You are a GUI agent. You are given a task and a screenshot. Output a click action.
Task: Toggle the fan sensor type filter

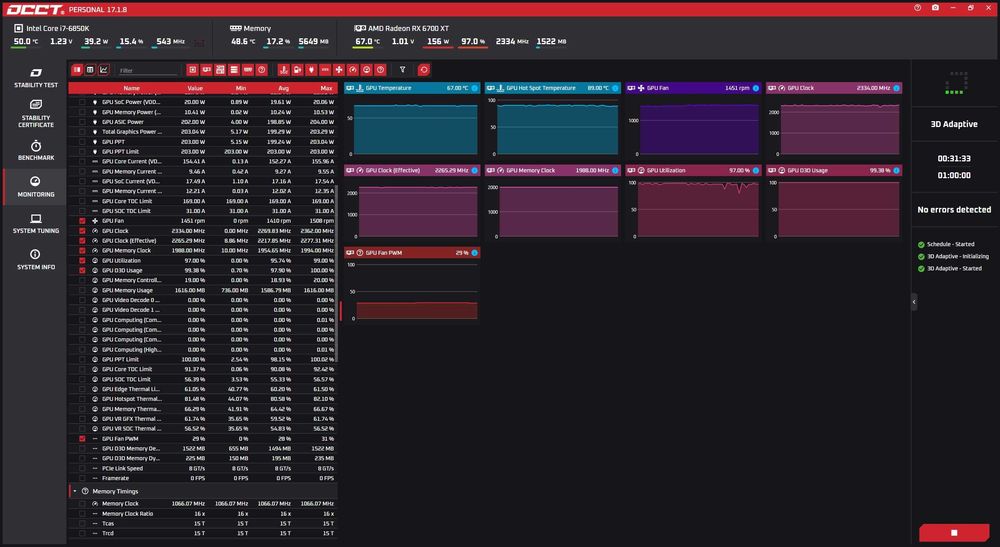(x=339, y=69)
